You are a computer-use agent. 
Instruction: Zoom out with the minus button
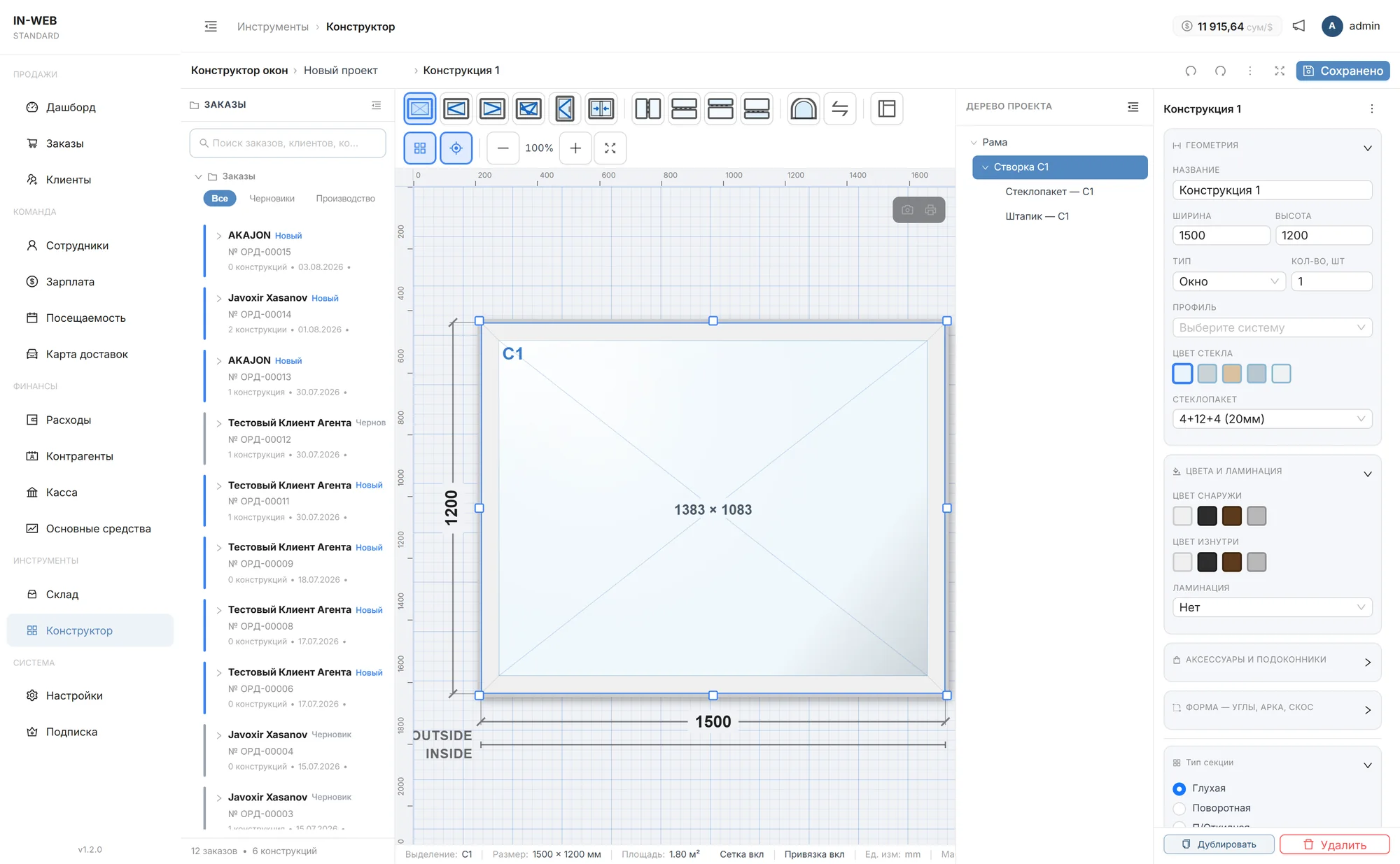[x=503, y=148]
